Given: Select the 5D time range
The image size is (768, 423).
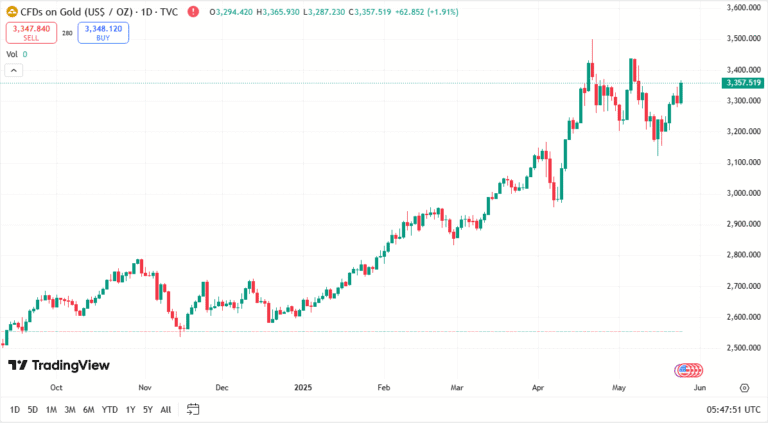Looking at the screenshot, I should (x=33, y=409).
